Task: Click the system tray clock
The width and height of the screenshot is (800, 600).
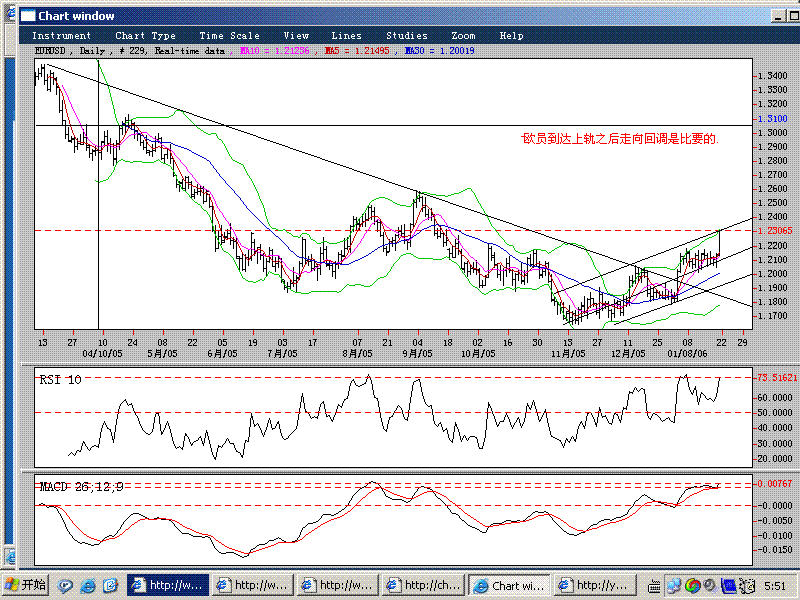Action: [x=776, y=585]
